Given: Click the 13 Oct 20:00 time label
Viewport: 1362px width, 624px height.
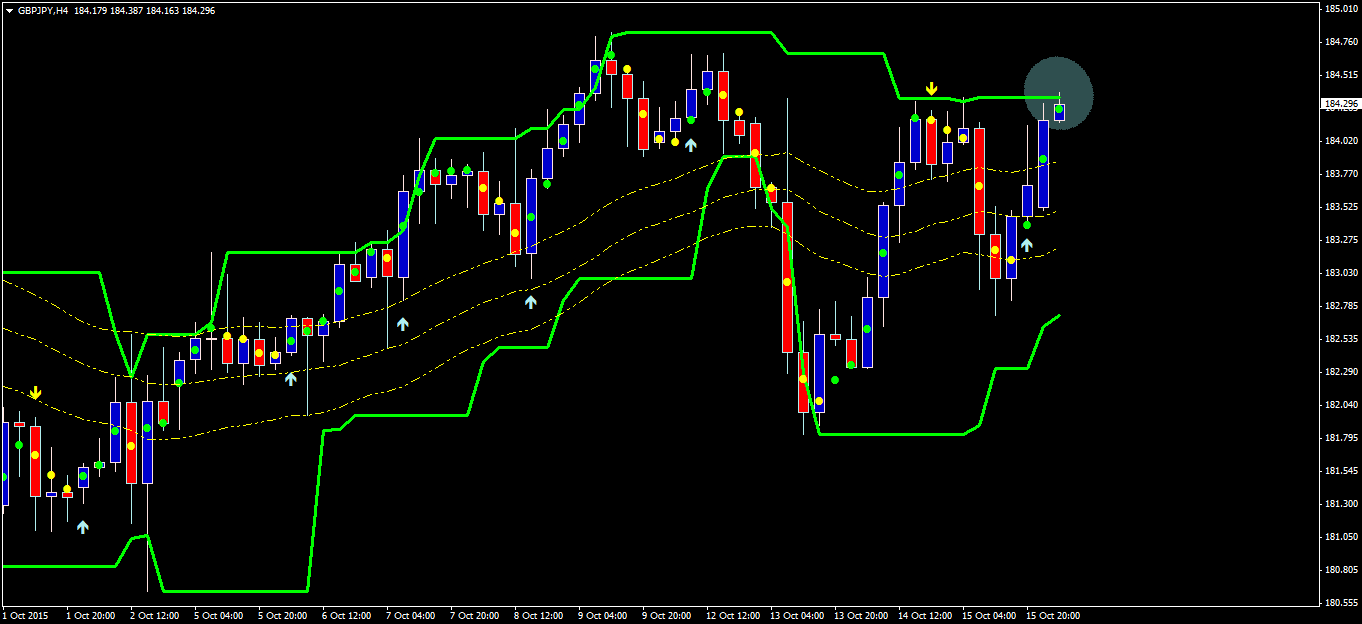Looking at the screenshot, I should pyautogui.click(x=861, y=616).
